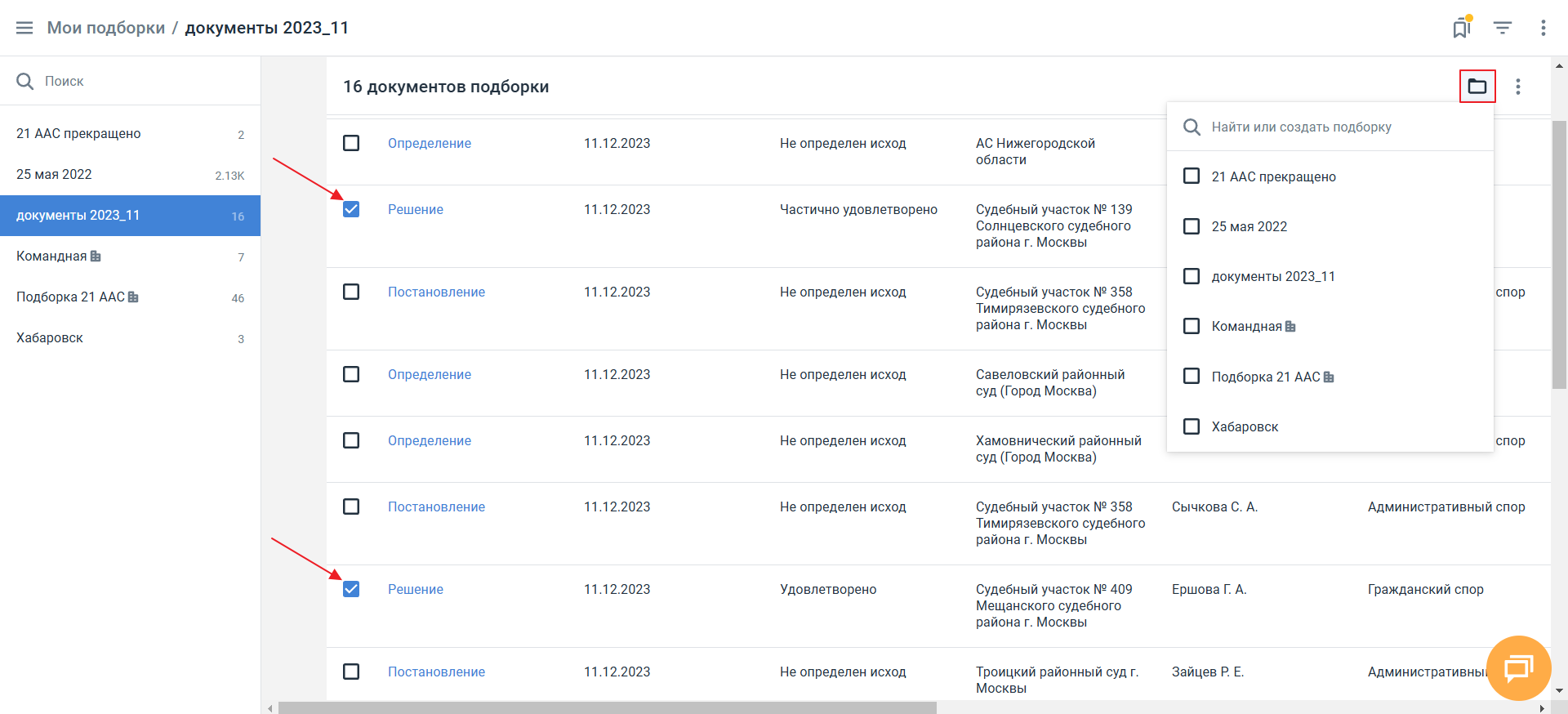Open Определение link for Савеловский районный суд
This screenshot has height=714, width=1568.
point(430,374)
